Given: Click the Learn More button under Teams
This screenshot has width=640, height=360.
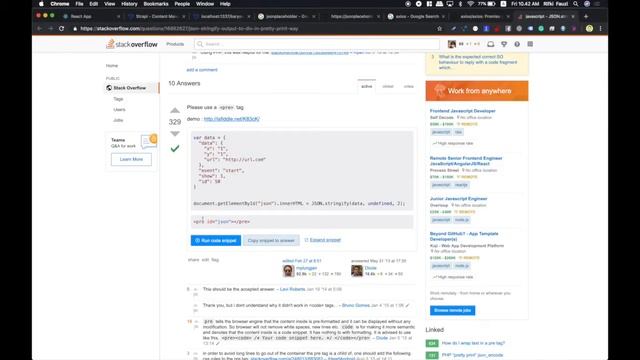Looking at the screenshot, I should (x=131, y=159).
